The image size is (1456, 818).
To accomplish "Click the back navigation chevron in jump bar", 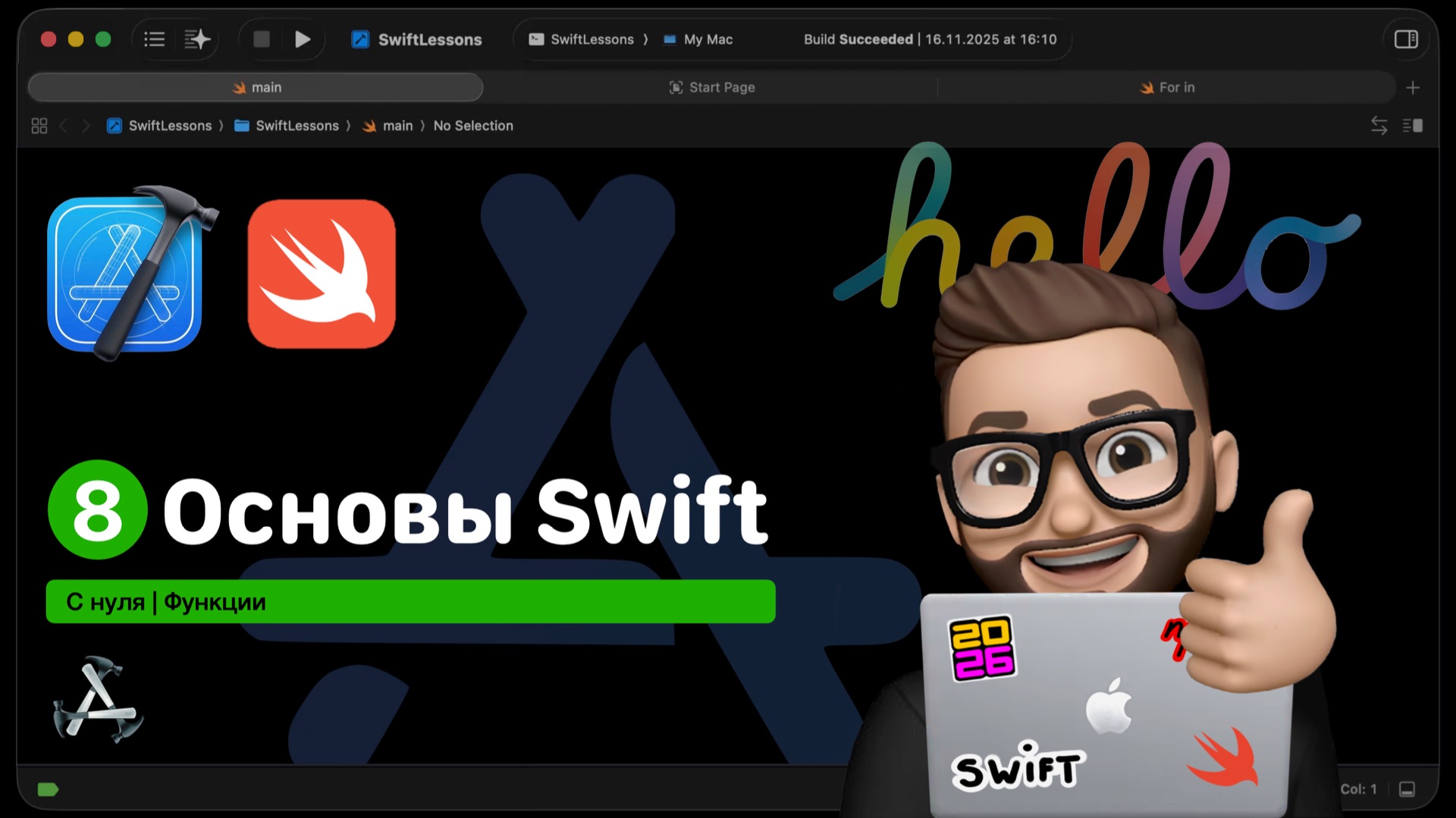I will pyautogui.click(x=64, y=125).
